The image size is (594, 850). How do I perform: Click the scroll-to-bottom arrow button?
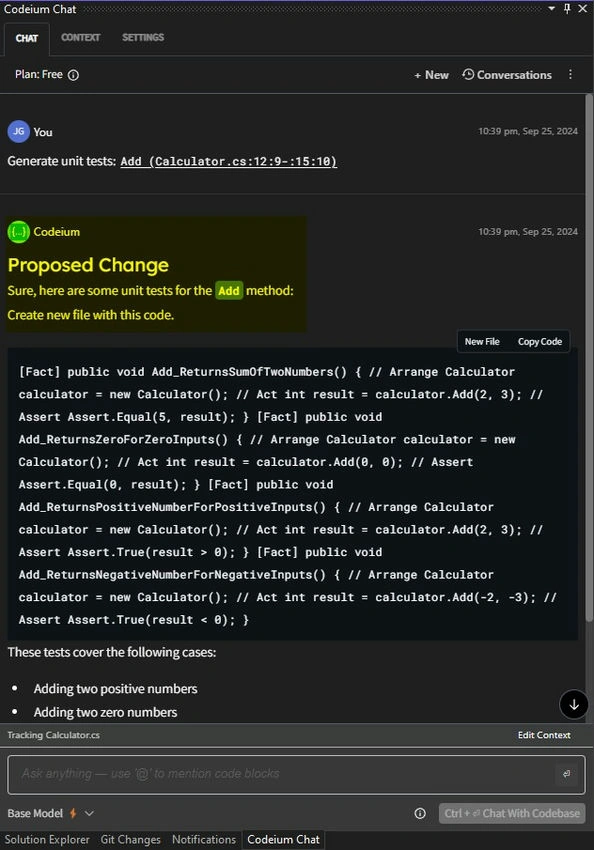tap(574, 704)
